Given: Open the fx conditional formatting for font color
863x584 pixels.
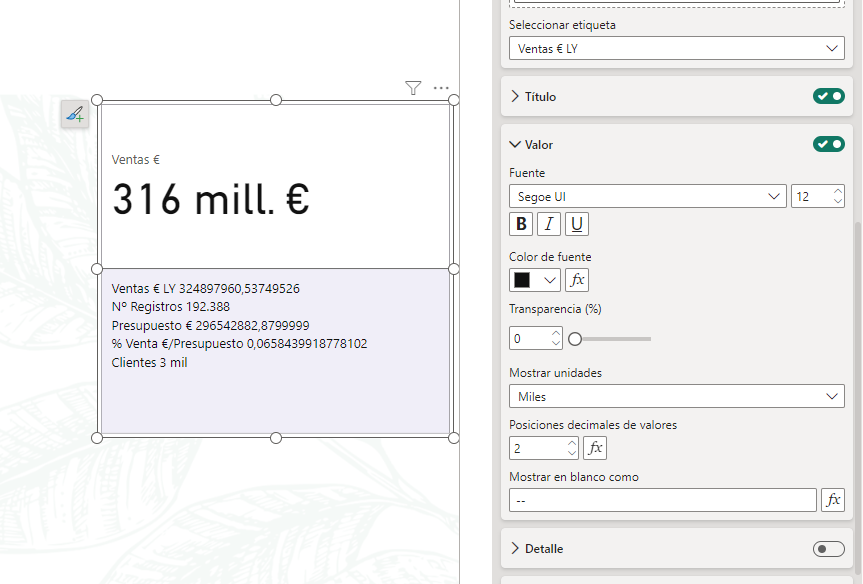Looking at the screenshot, I should [x=577, y=280].
